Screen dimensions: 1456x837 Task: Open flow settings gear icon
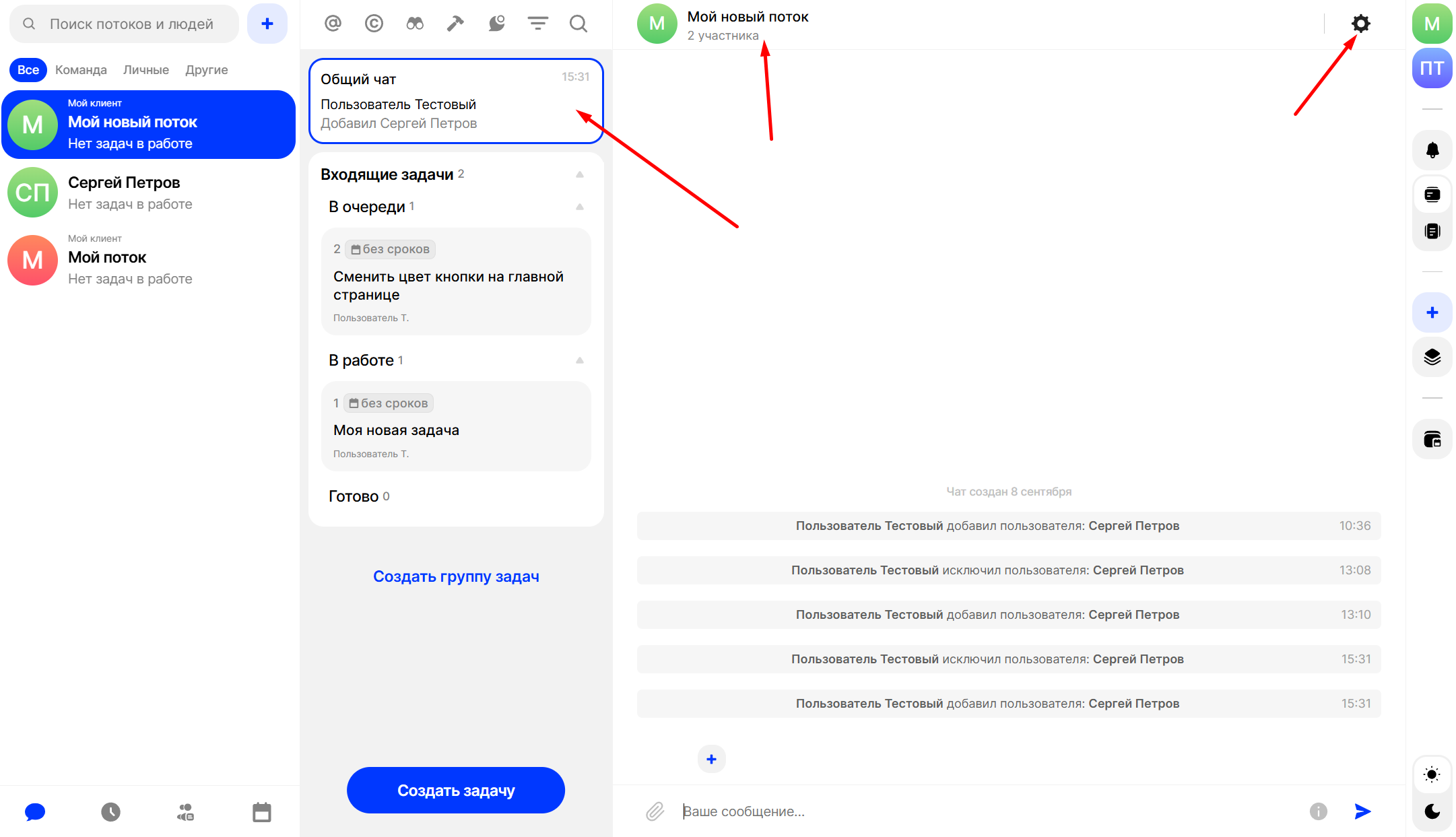tap(1360, 24)
